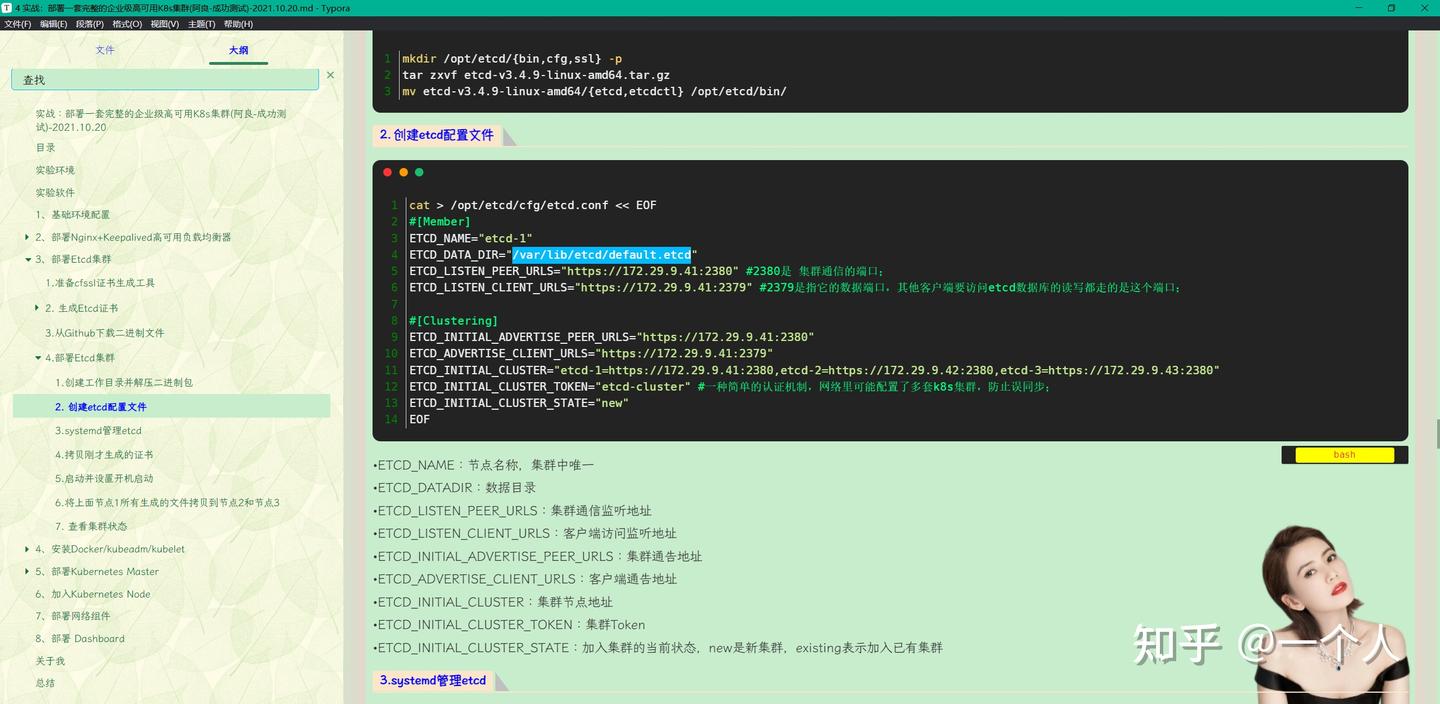The image size is (1440, 704).
Task: Expand the 生成Etcd证书 outline node
Action: pyautogui.click(x=38, y=308)
